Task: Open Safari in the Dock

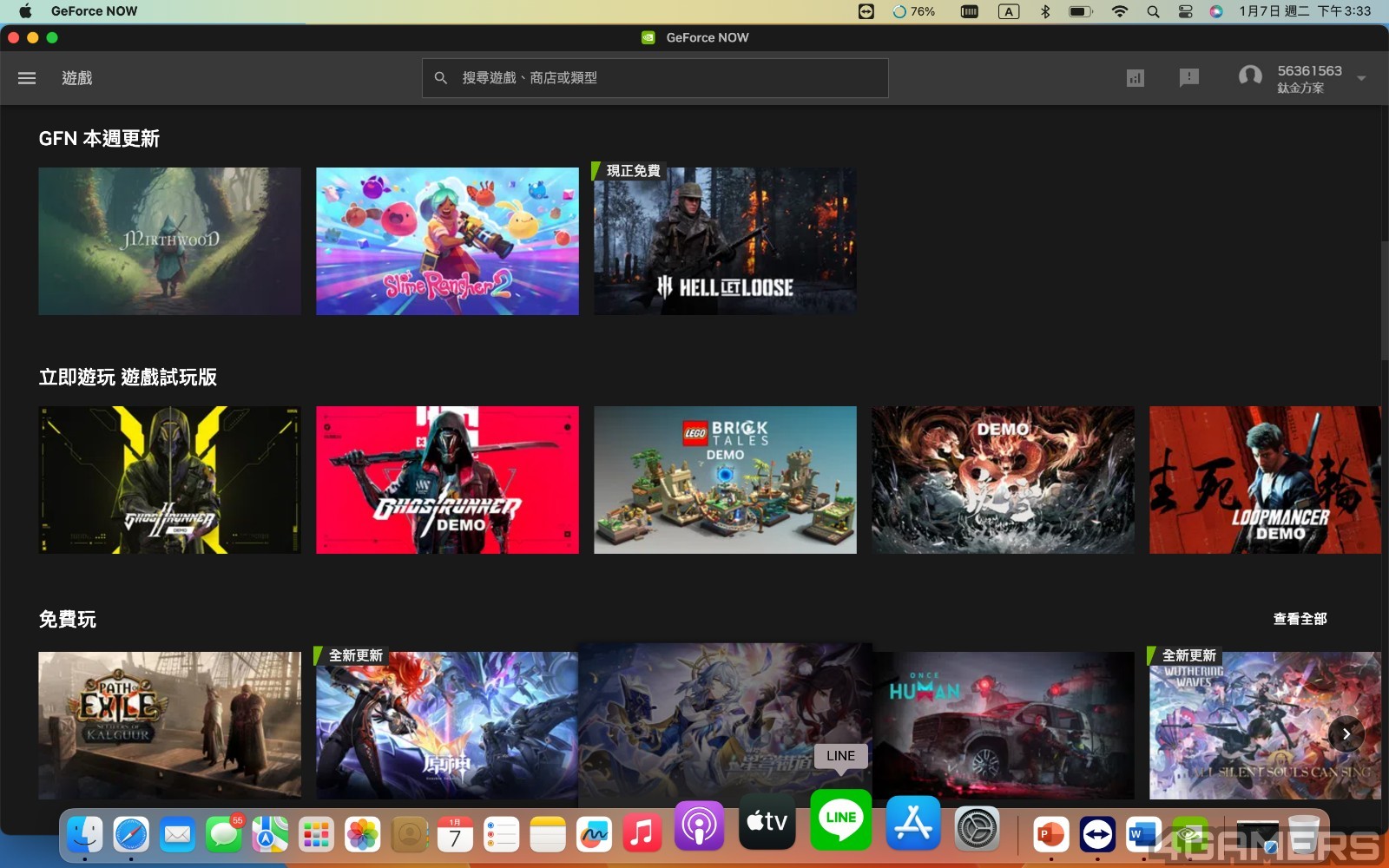Action: click(x=131, y=834)
